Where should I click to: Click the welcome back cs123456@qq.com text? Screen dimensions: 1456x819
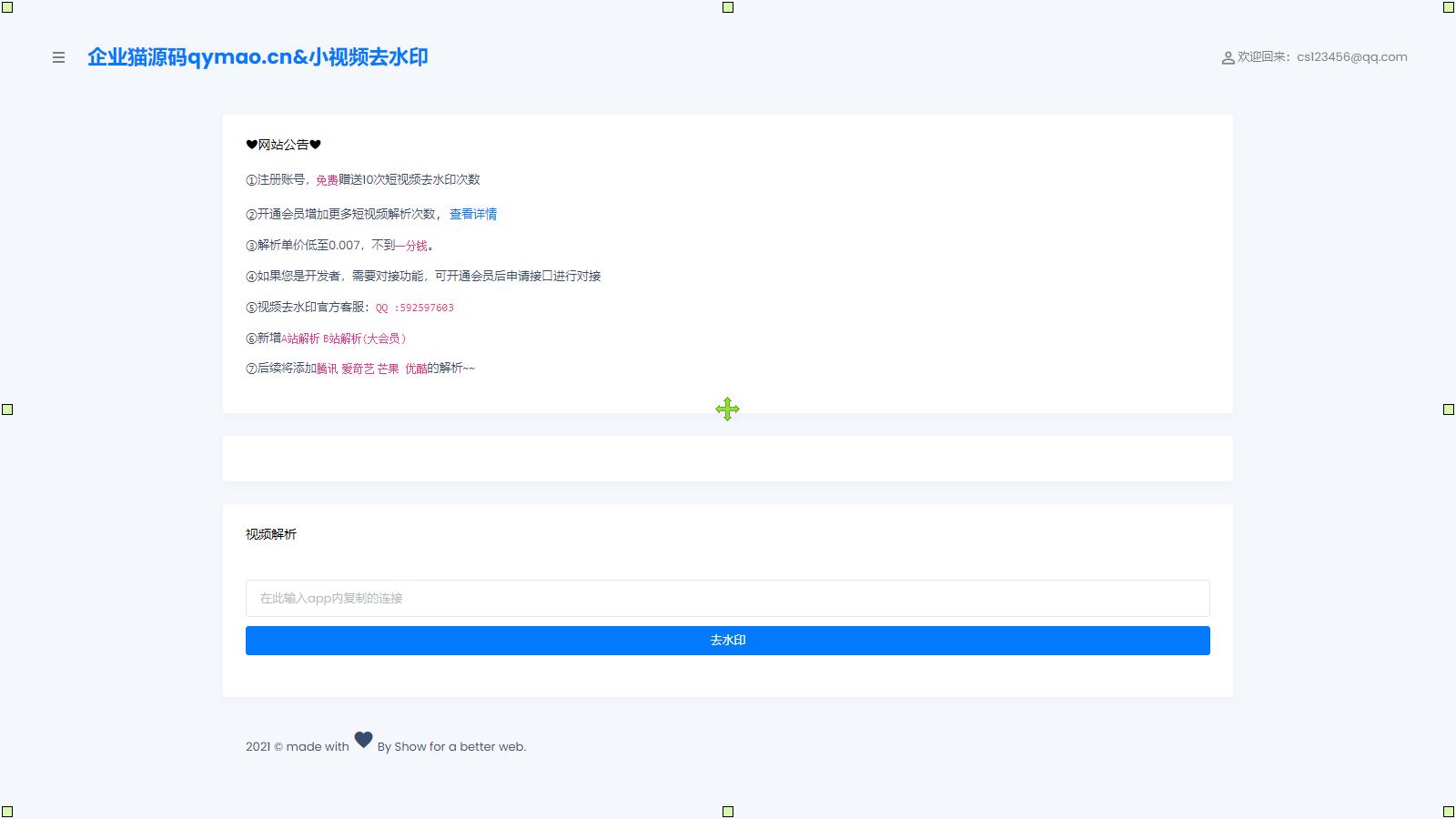coord(1322,56)
